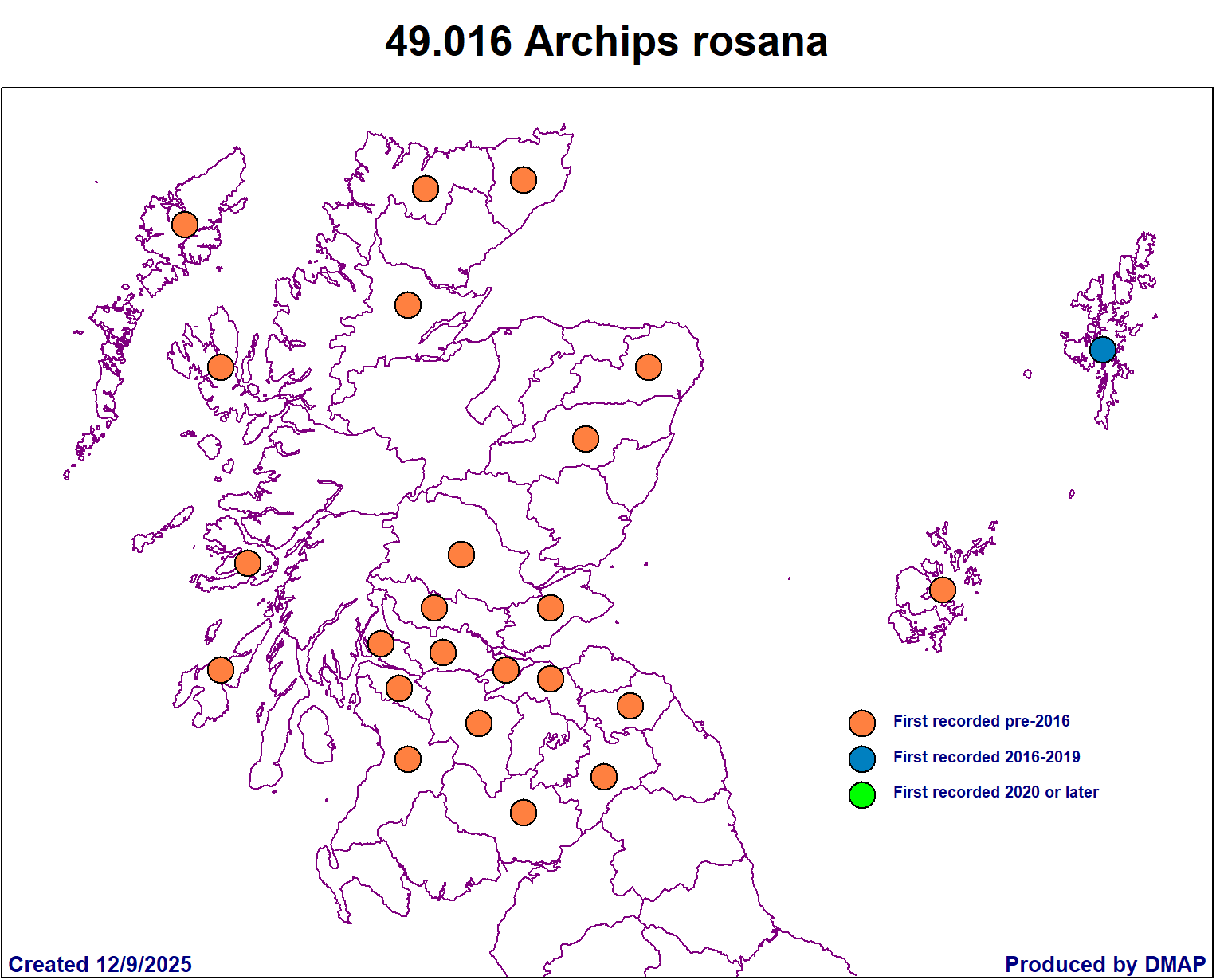This screenshot has height=980, width=1216.
Task: Click the 'First recorded pre-2016' legend label
Action: click(981, 721)
